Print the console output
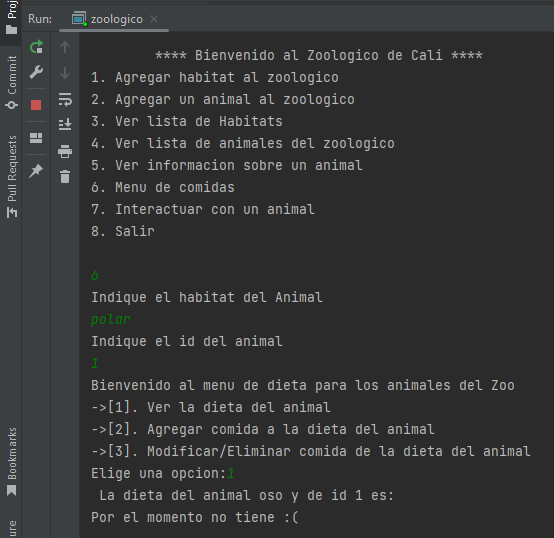This screenshot has height=538, width=554. click(x=65, y=151)
